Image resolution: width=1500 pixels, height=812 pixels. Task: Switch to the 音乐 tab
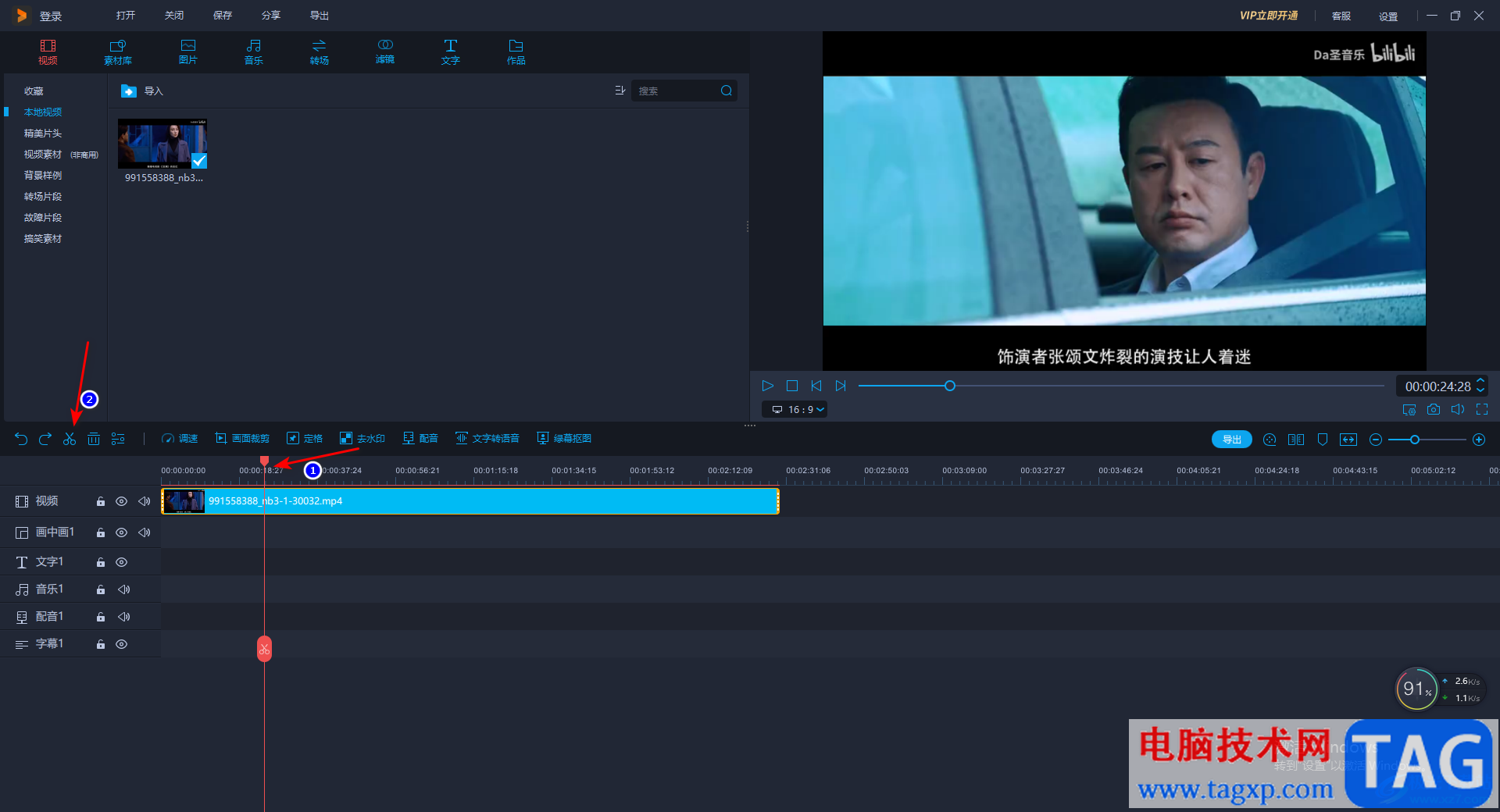pyautogui.click(x=254, y=52)
